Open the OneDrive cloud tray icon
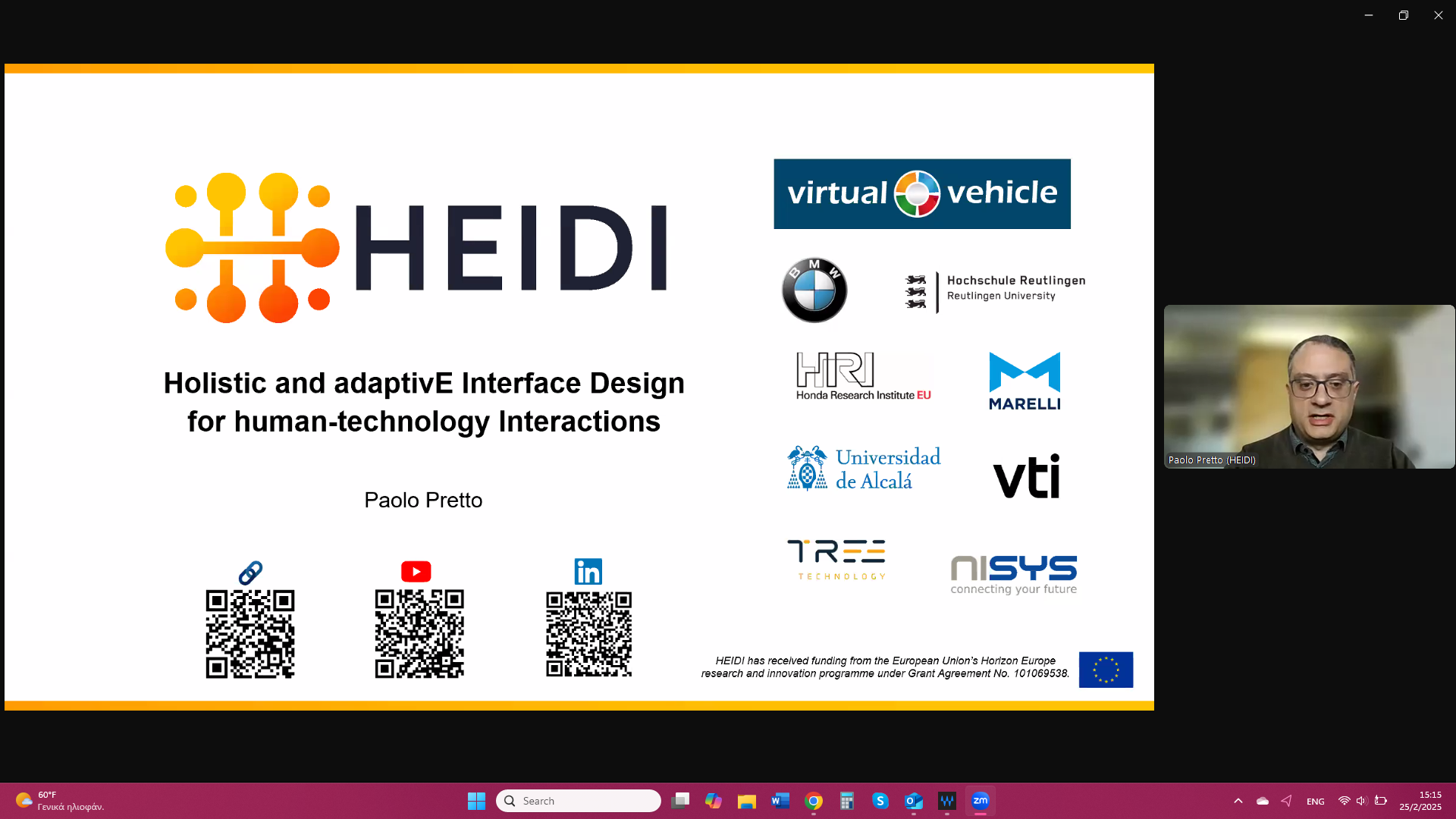 pos(1263,801)
